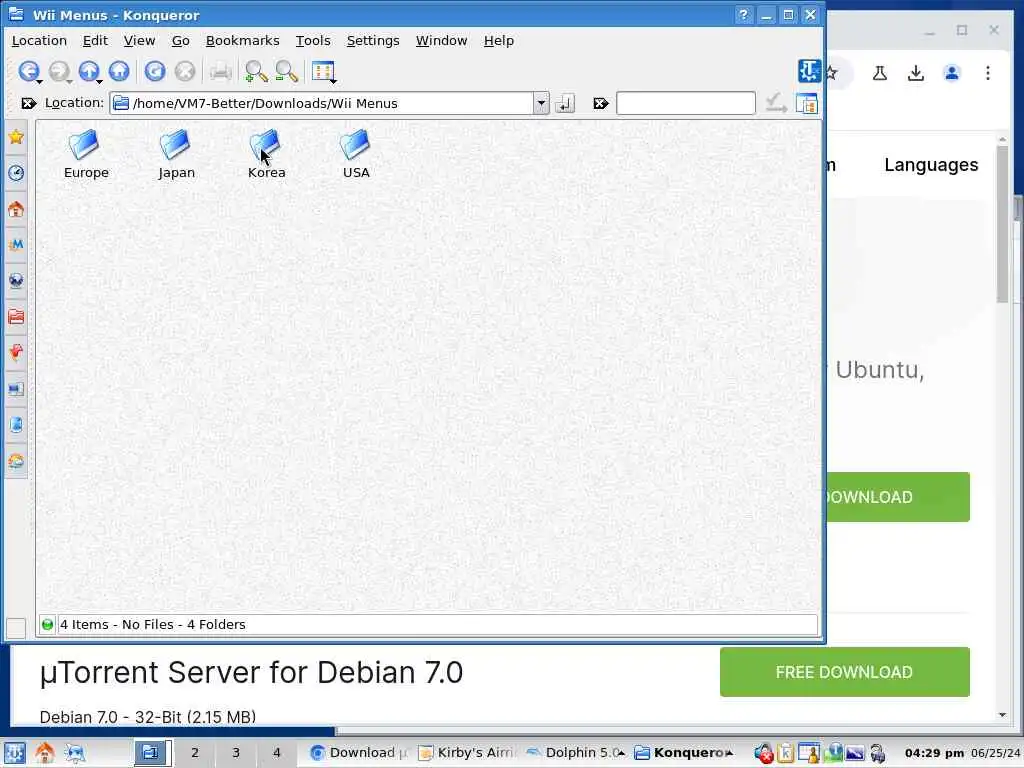Open browser downloads arrow icon
This screenshot has width=1024, height=768.
coord(916,73)
